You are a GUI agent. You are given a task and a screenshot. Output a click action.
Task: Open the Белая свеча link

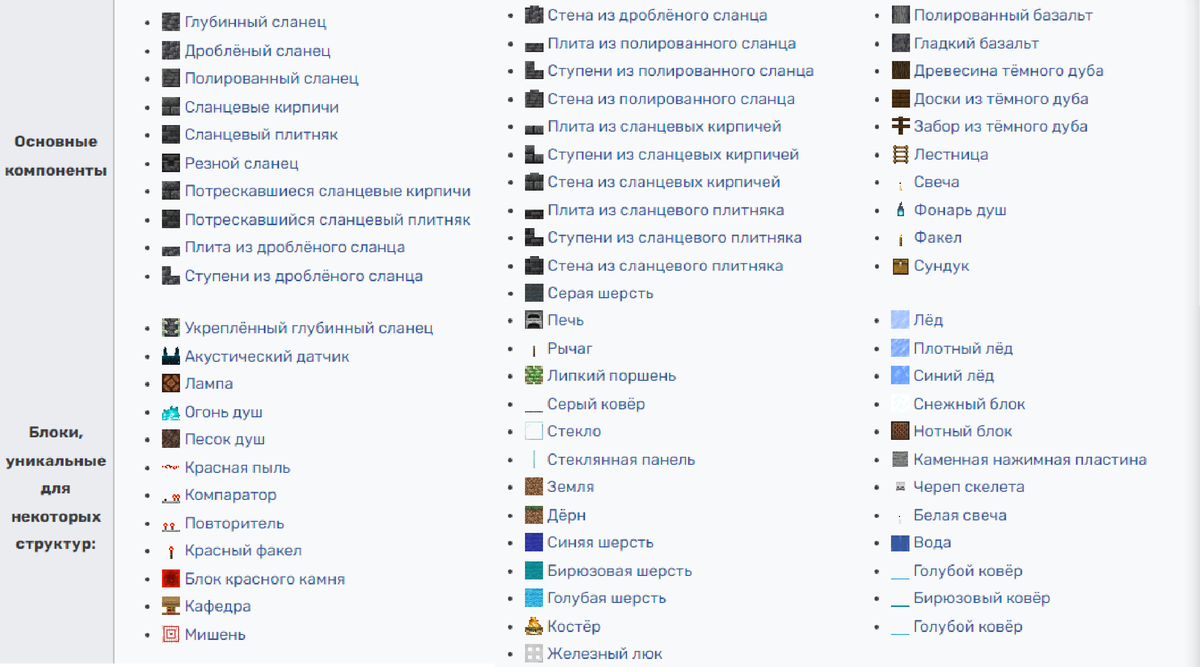960,515
